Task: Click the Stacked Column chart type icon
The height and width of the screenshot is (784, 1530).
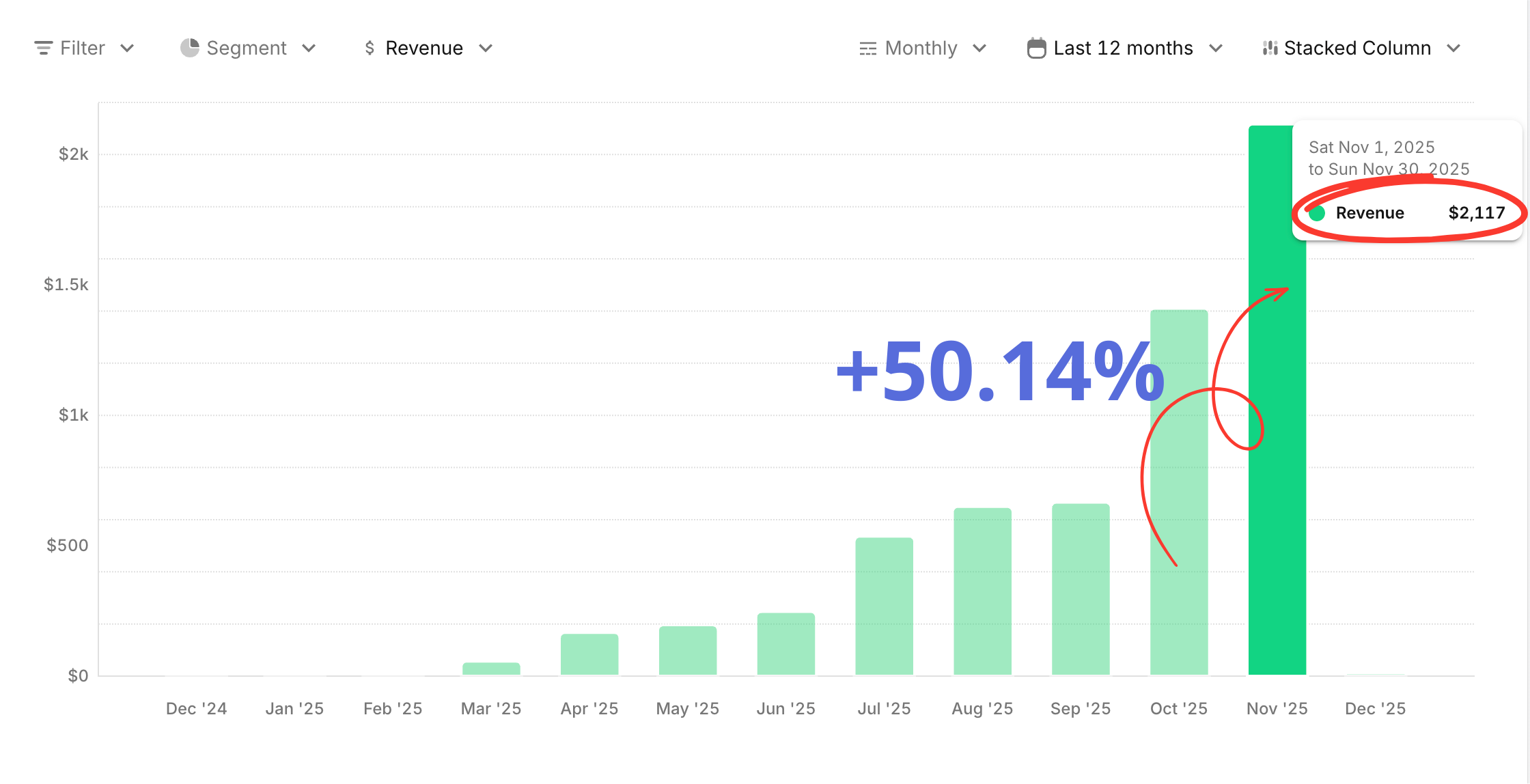Action: point(1270,48)
